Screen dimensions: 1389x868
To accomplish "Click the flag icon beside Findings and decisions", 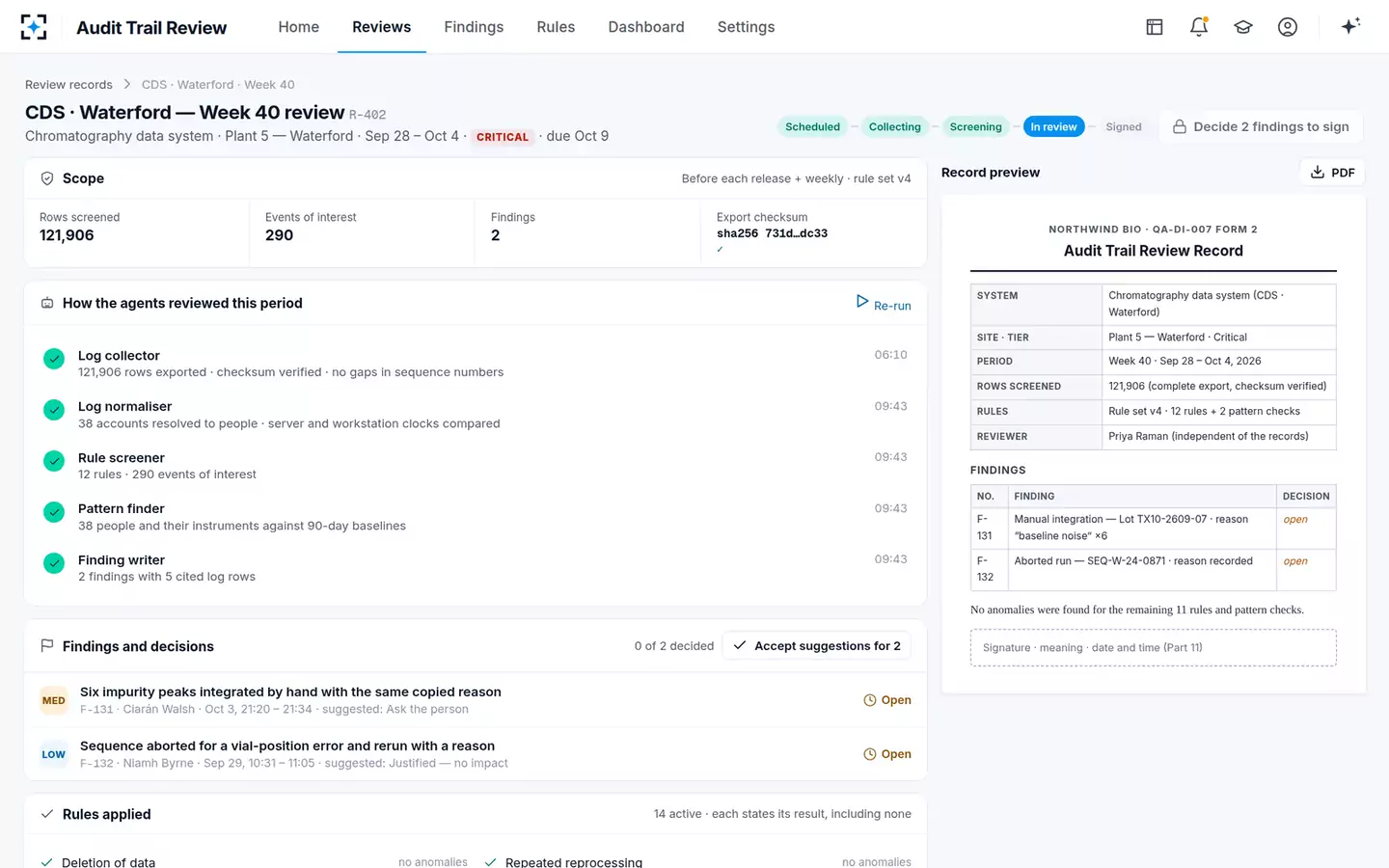I will click(x=46, y=646).
